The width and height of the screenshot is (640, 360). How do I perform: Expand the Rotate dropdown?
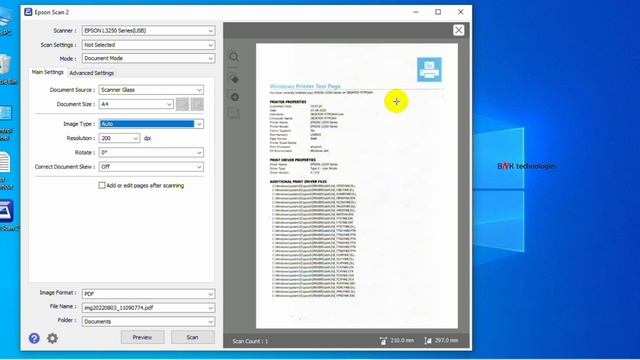coord(151,153)
